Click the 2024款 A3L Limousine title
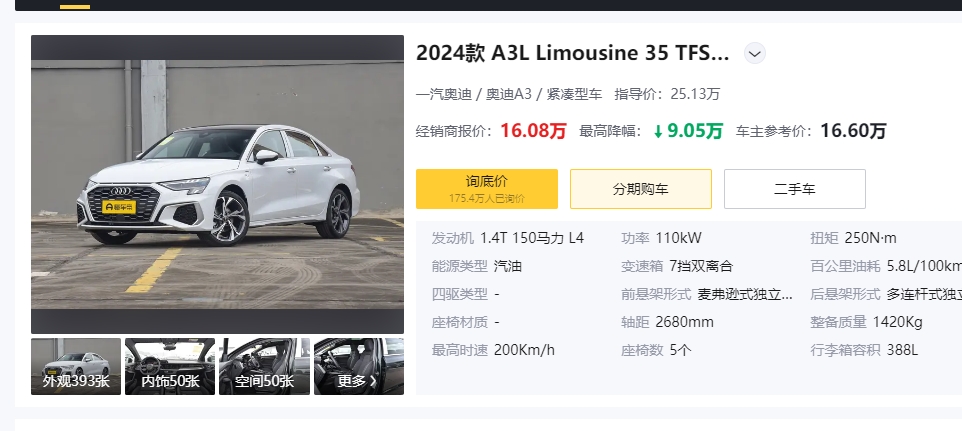The width and height of the screenshot is (962, 431). point(572,53)
